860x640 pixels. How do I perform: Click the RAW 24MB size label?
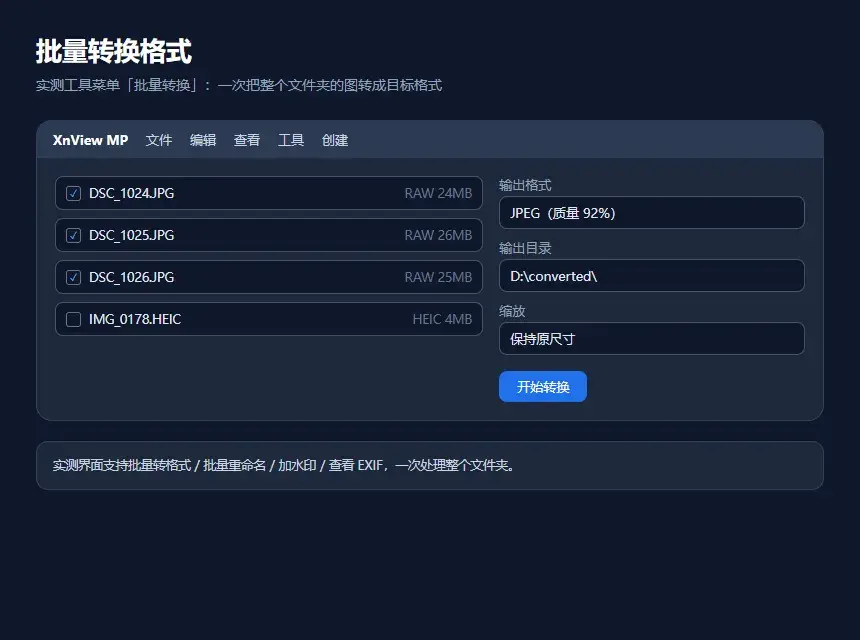click(438, 194)
